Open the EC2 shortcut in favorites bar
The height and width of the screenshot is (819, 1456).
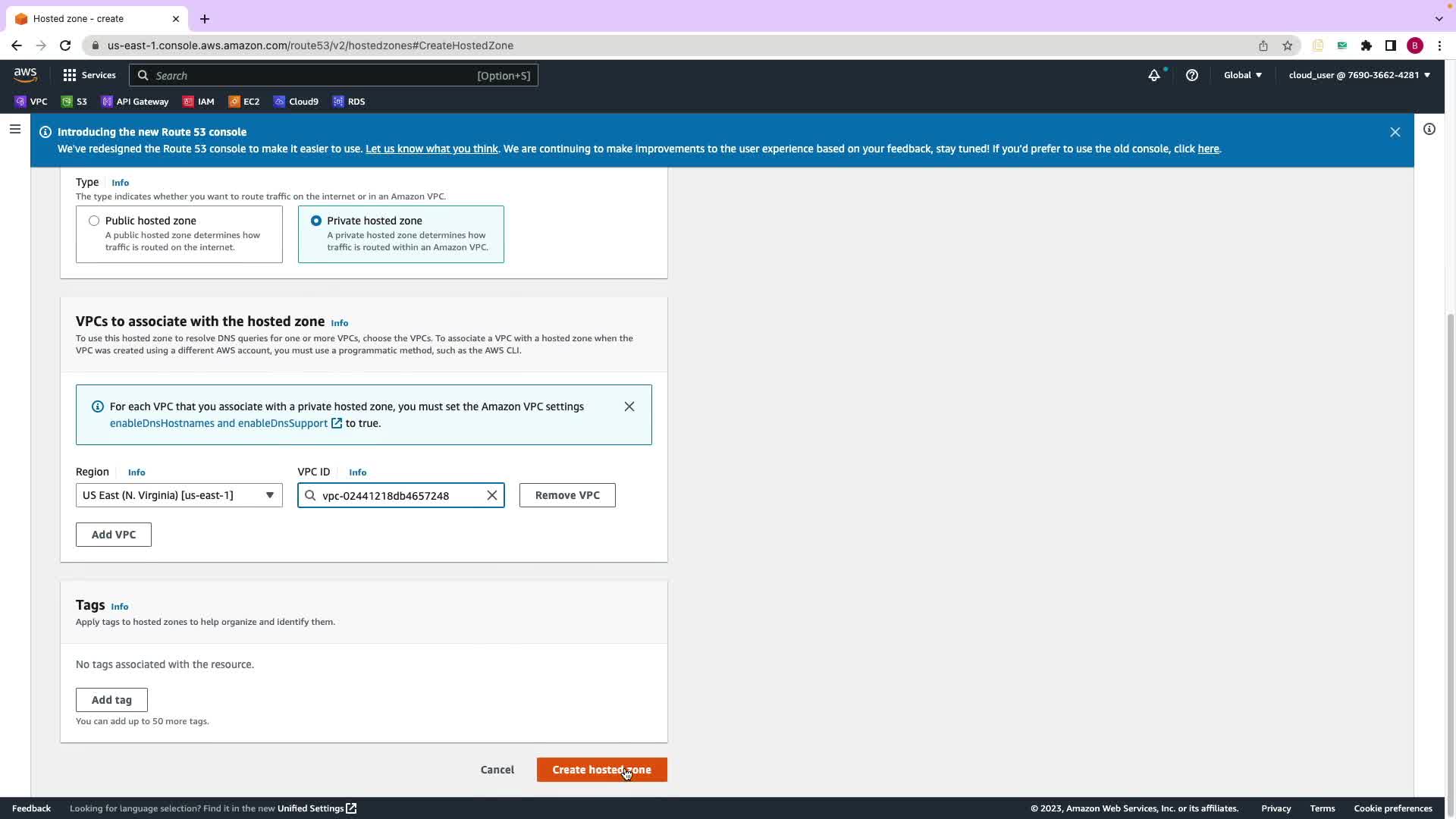[x=244, y=102]
